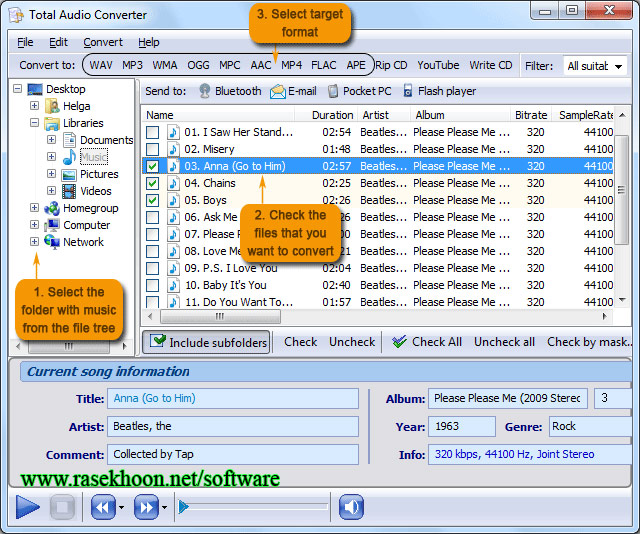640x534 pixels.
Task: Click the Libraries folder icon
Action: (52, 123)
